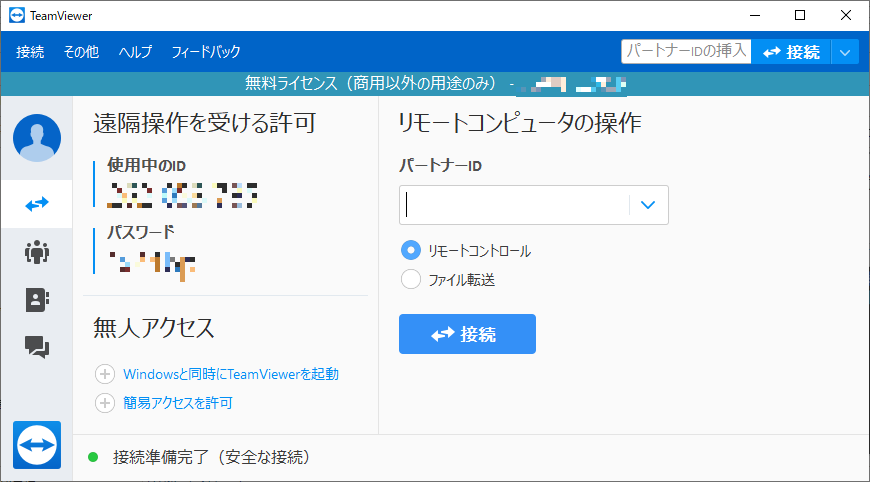
Task: Open the 接続 menu
Action: 30,52
